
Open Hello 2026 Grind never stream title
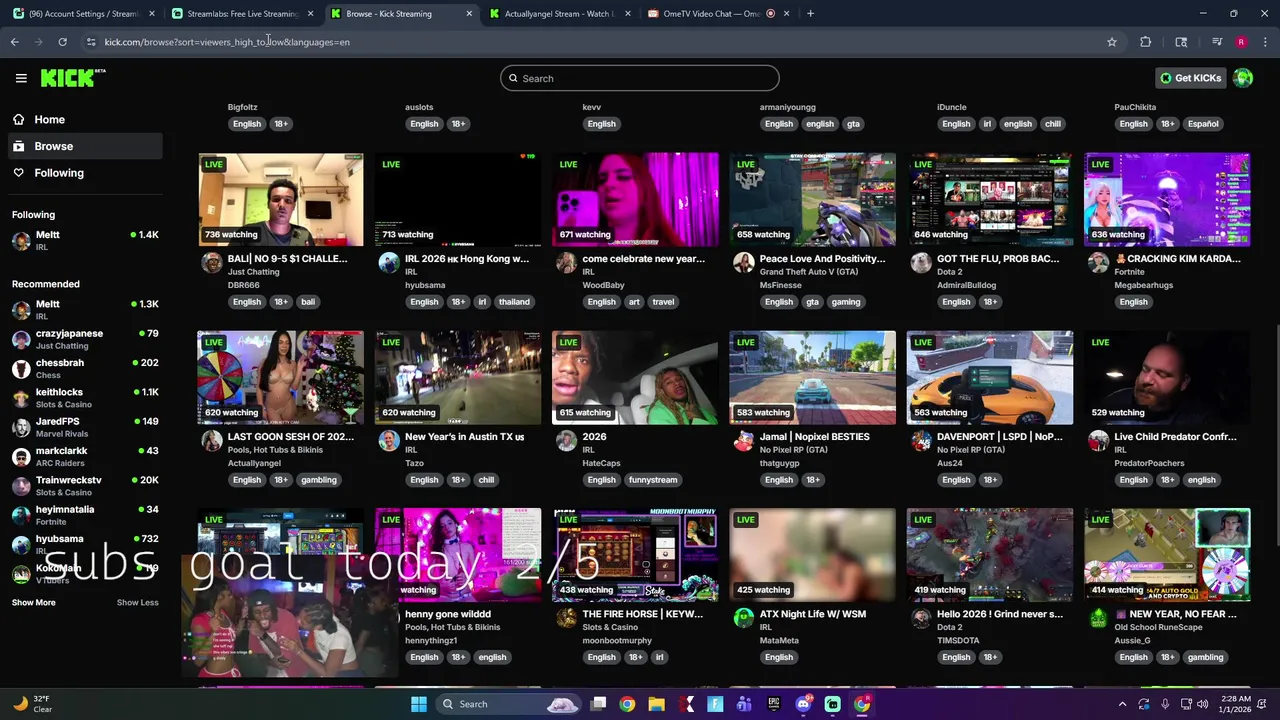[1000, 614]
